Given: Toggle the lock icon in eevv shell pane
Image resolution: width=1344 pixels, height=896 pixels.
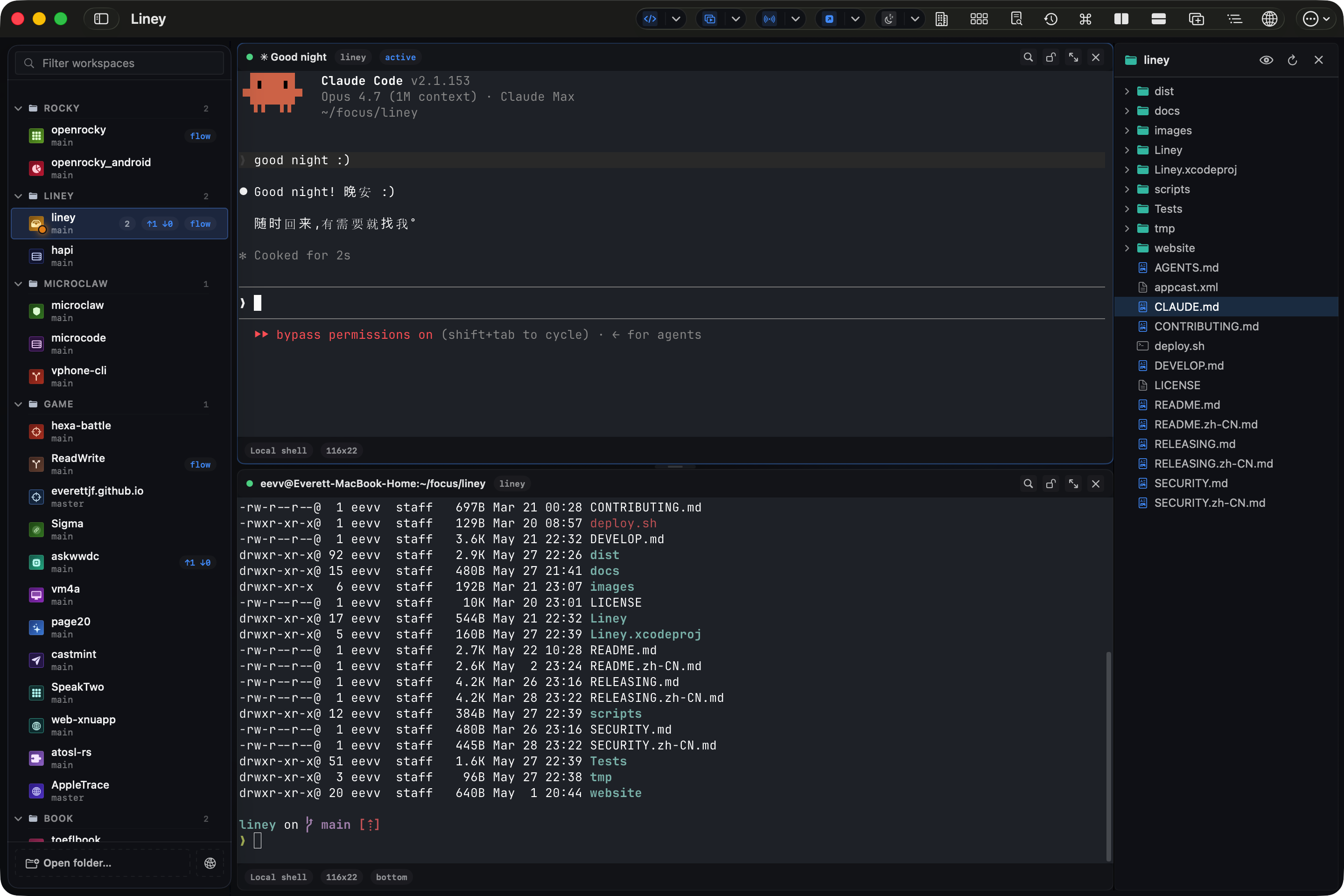Looking at the screenshot, I should [1051, 484].
